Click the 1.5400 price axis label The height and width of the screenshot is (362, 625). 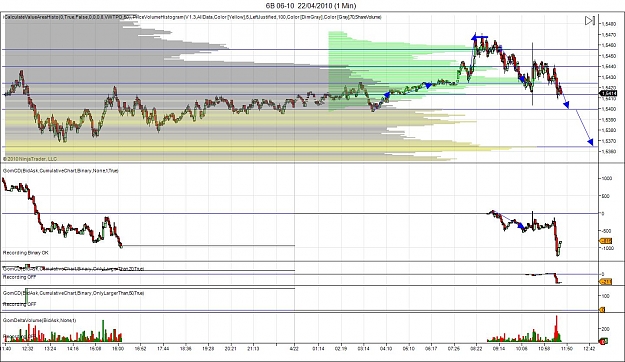click(x=609, y=109)
